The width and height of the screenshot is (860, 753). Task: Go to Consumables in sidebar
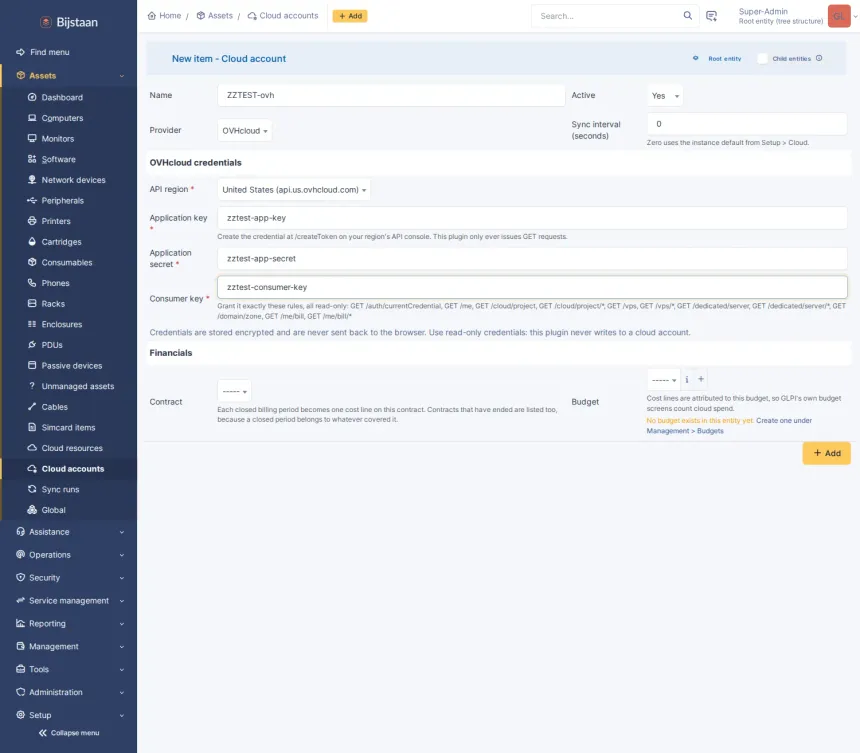[69, 263]
